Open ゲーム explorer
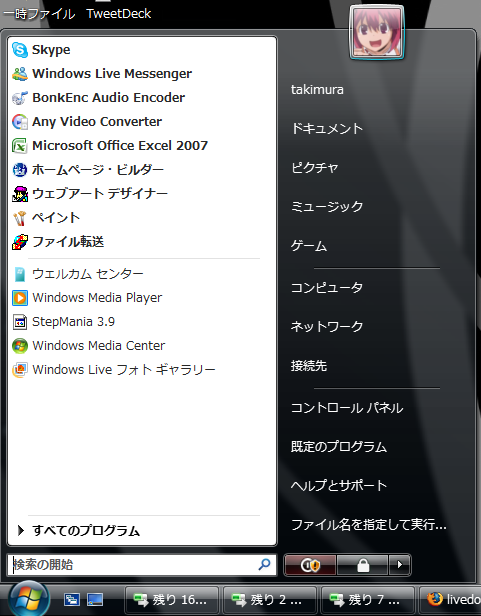The width and height of the screenshot is (481, 616). 309,246
